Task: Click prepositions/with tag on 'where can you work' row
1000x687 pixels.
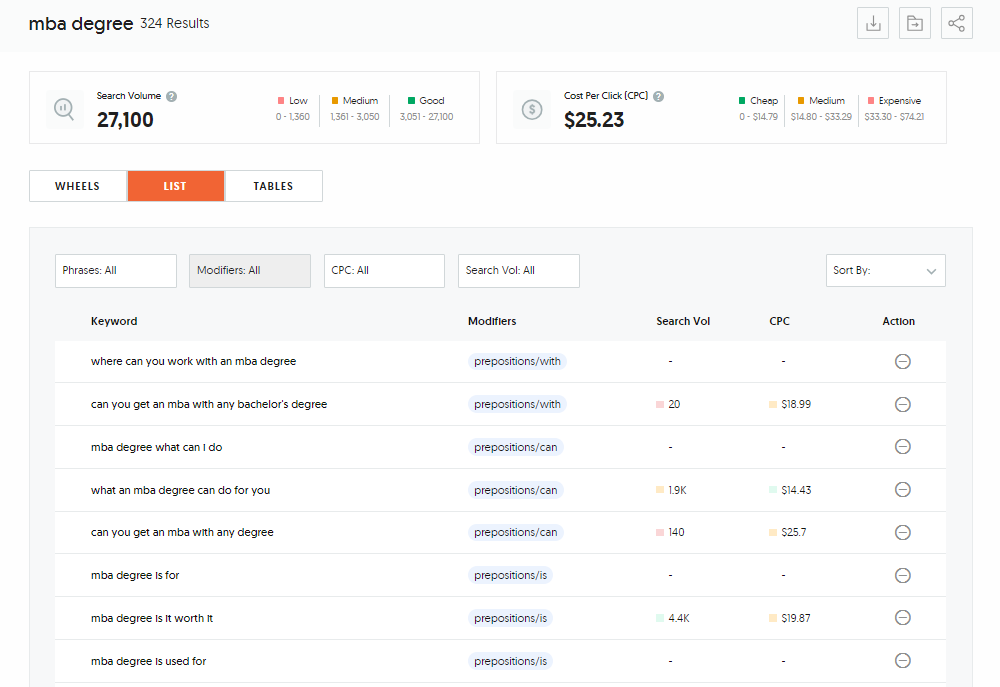Action: 517,361
